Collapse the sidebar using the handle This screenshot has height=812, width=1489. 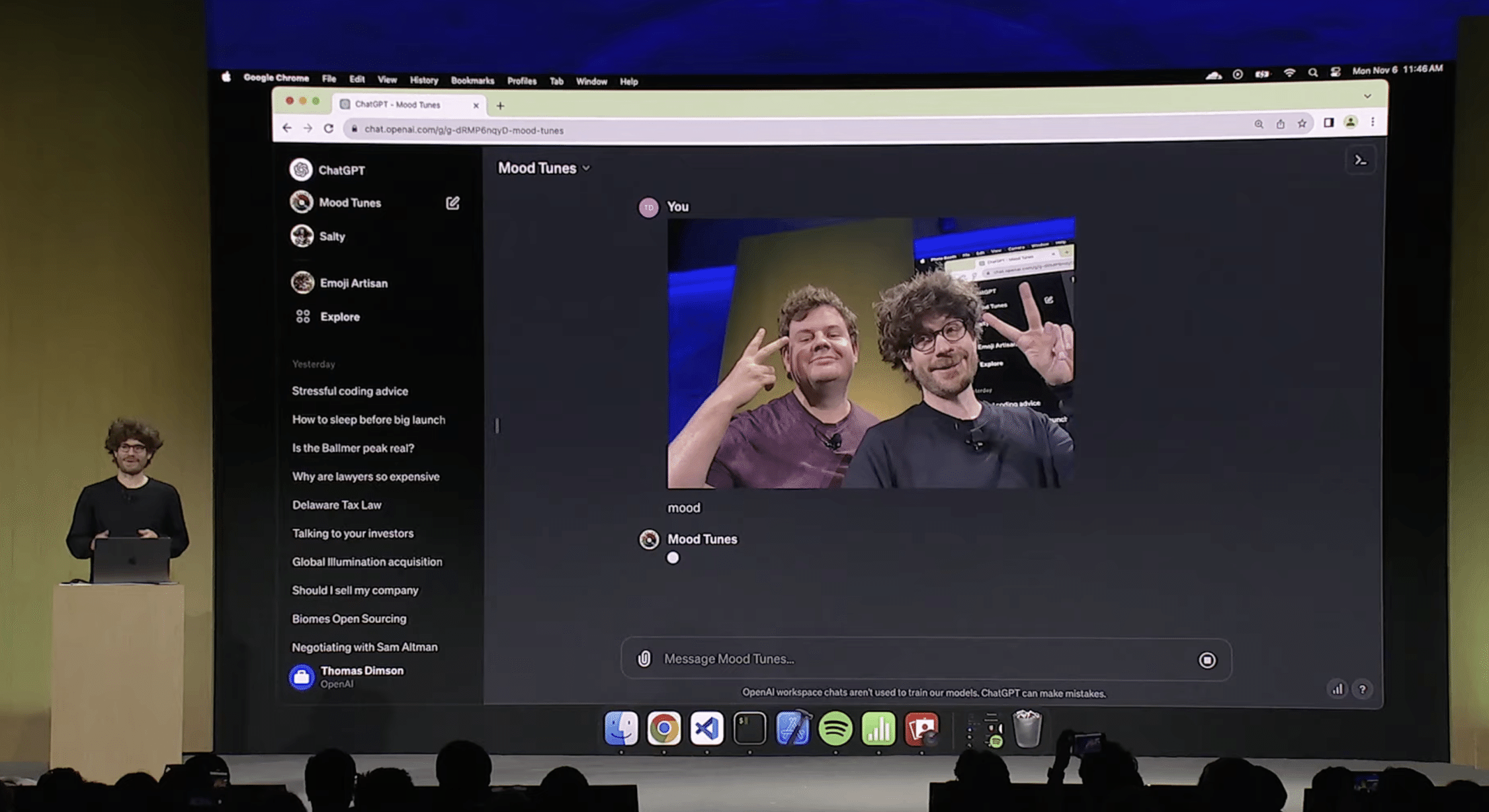click(x=497, y=425)
